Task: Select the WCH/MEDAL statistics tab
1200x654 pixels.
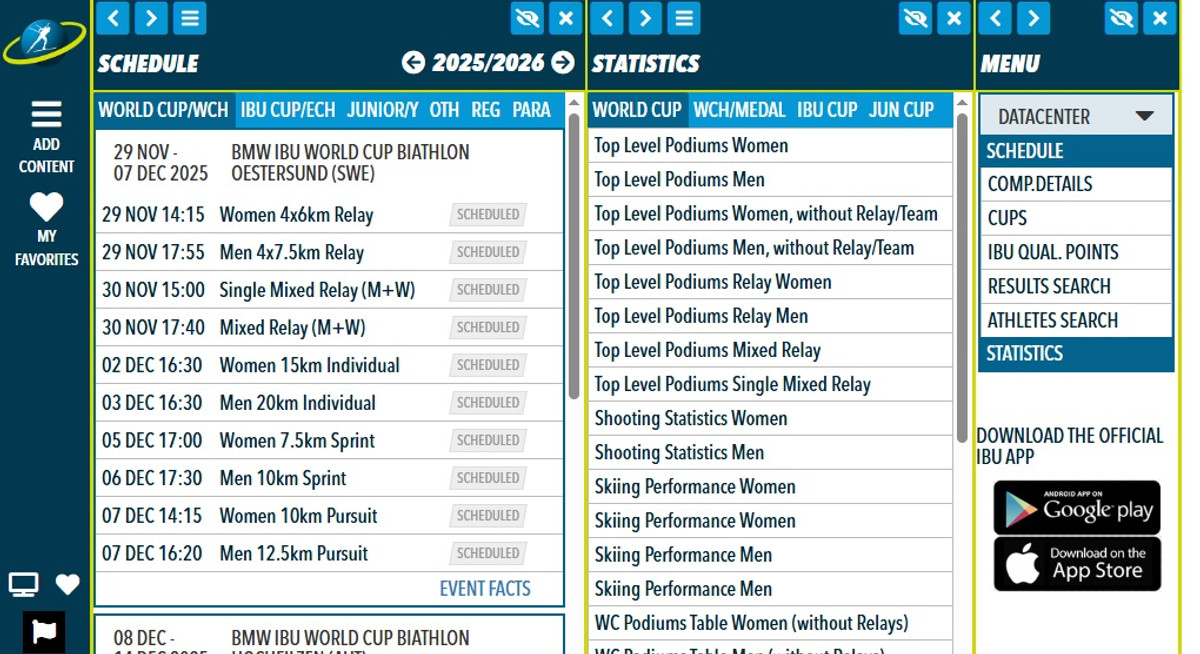Action: point(739,110)
